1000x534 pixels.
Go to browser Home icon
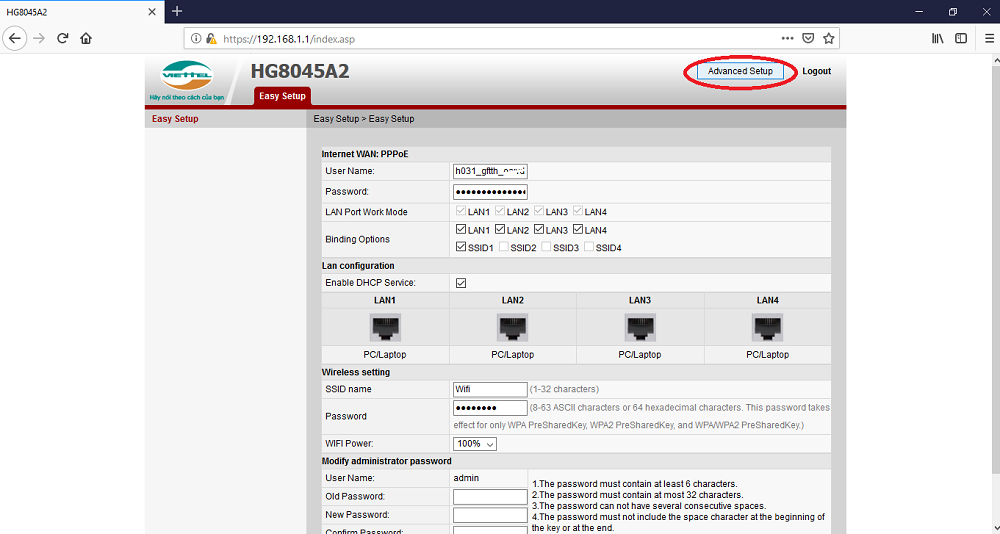coord(86,39)
